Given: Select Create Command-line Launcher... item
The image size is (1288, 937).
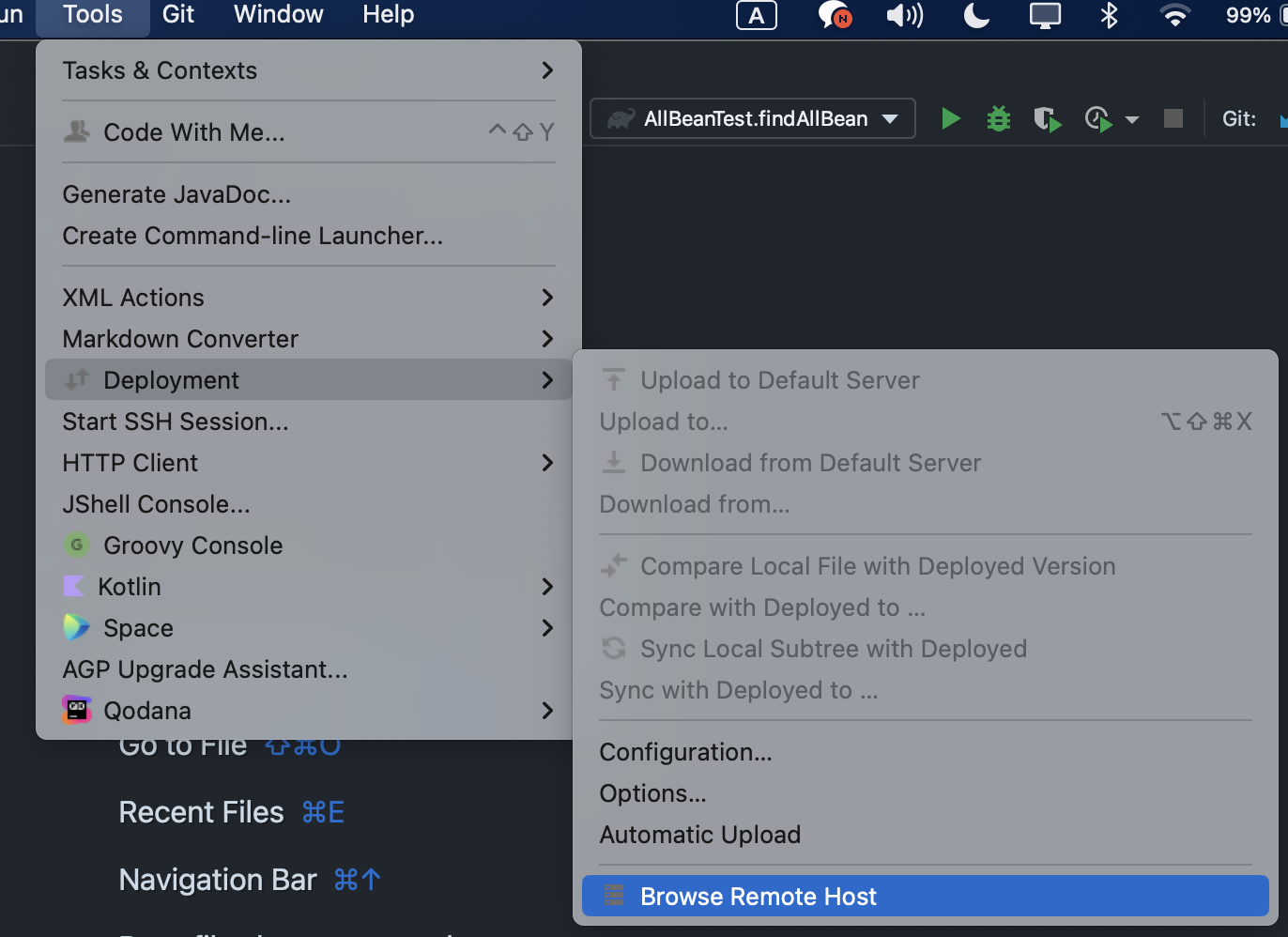Looking at the screenshot, I should pyautogui.click(x=309, y=236).
